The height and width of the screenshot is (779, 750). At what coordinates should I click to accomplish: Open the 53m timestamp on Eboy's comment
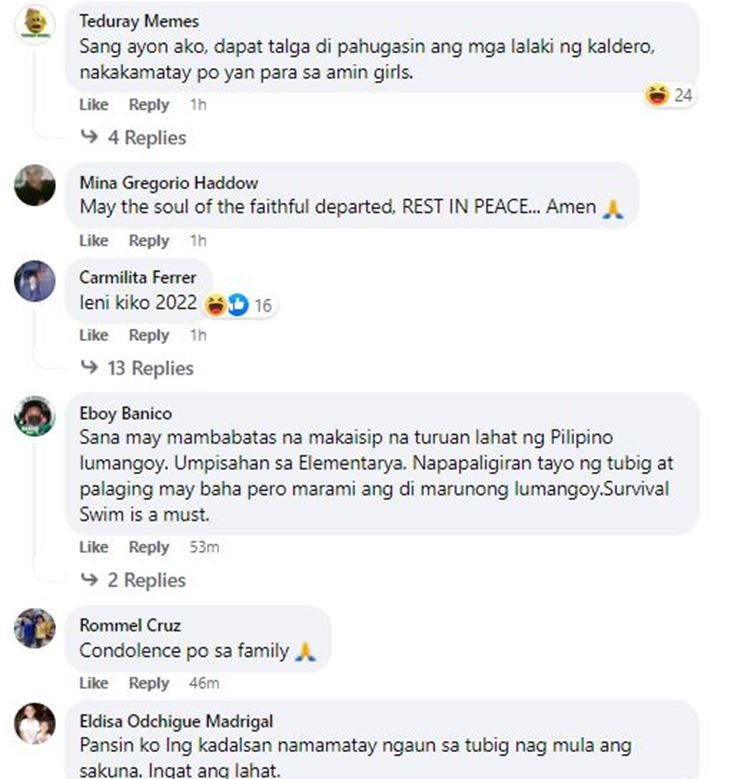pos(204,547)
